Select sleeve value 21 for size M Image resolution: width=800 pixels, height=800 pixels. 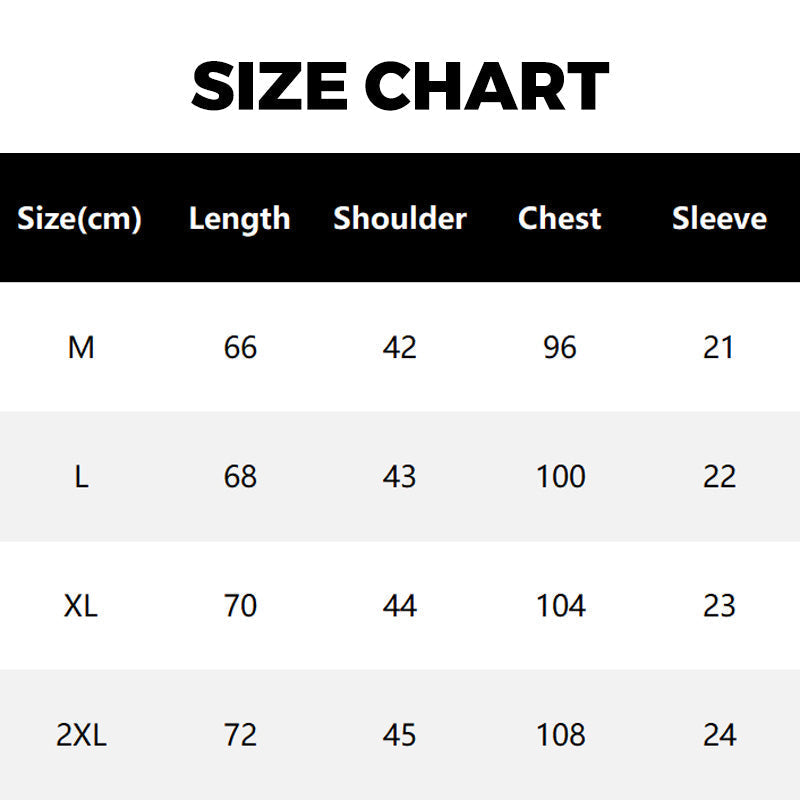(x=719, y=347)
